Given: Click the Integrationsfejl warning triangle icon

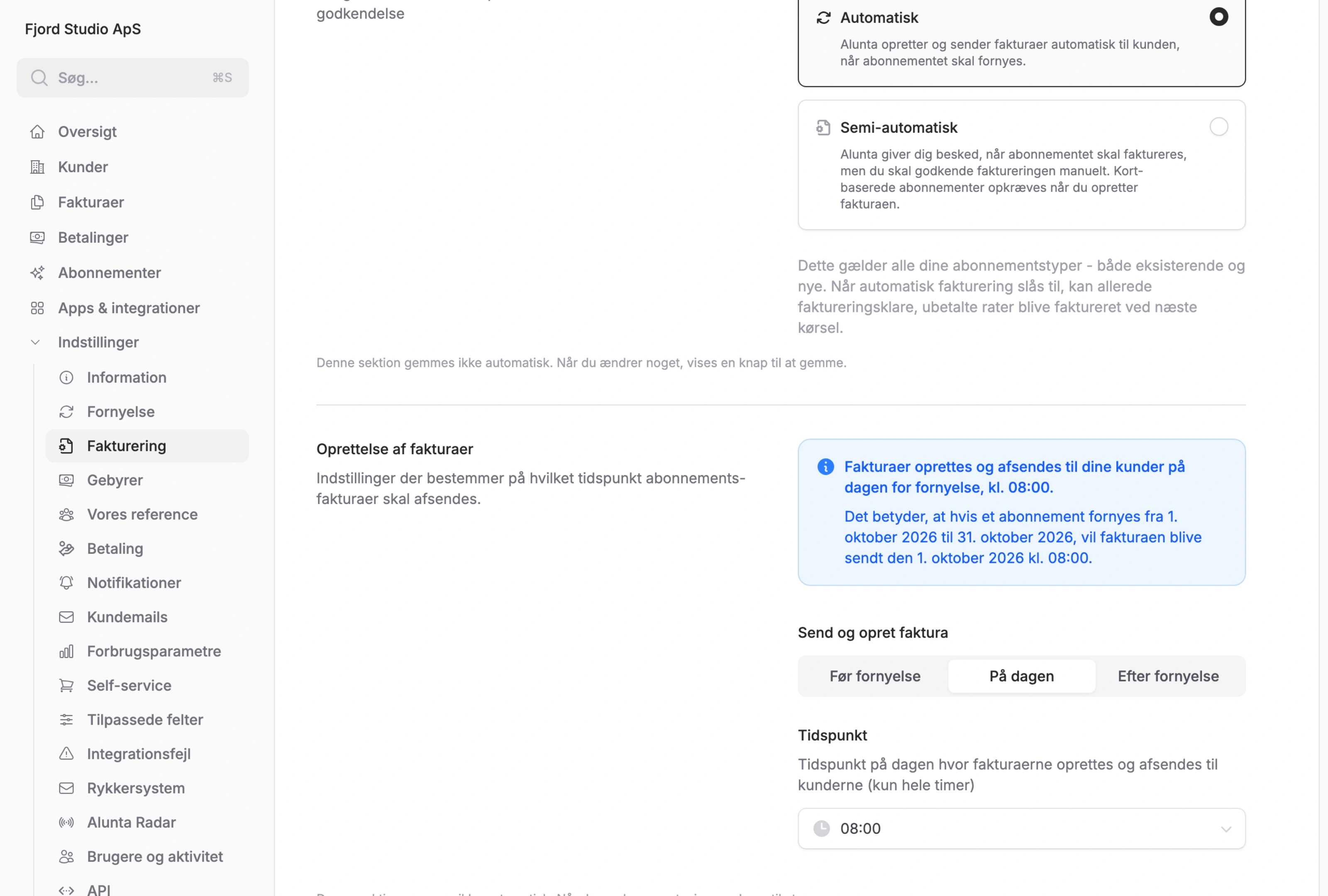Looking at the screenshot, I should tap(66, 755).
